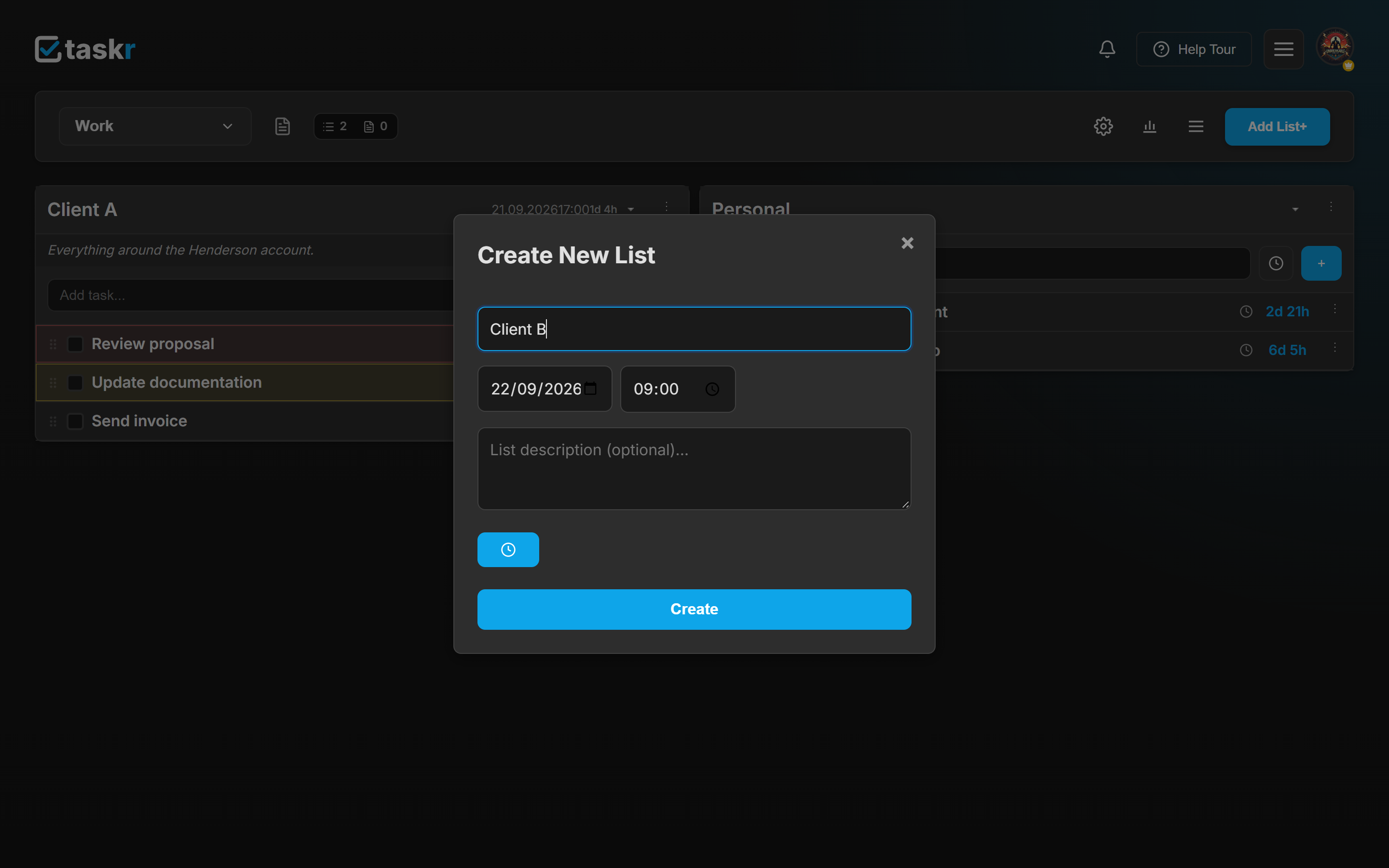Click the clock icon beside 6d 5h

coord(1246,350)
